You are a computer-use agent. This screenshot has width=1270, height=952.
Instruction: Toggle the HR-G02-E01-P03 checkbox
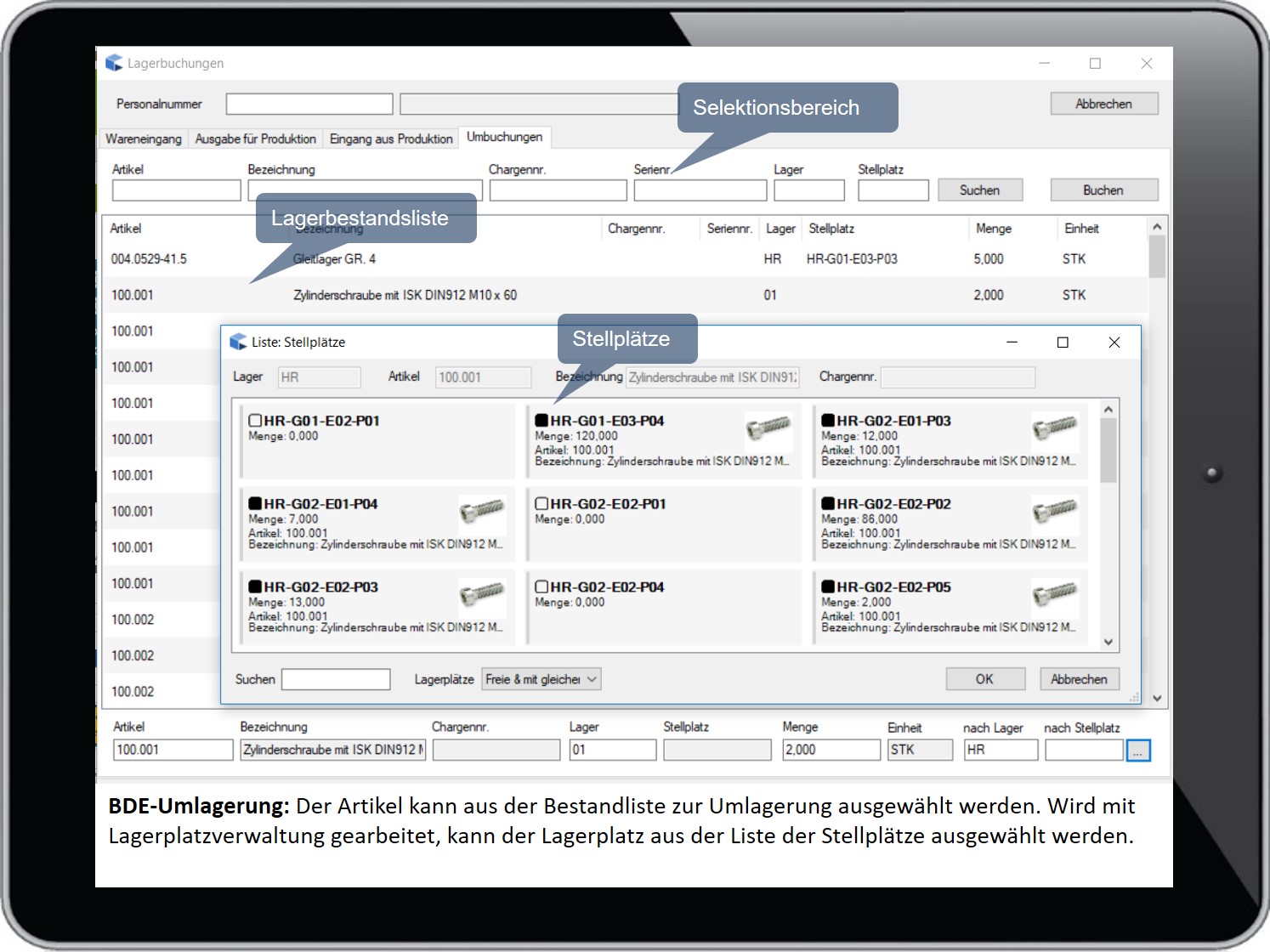click(828, 421)
